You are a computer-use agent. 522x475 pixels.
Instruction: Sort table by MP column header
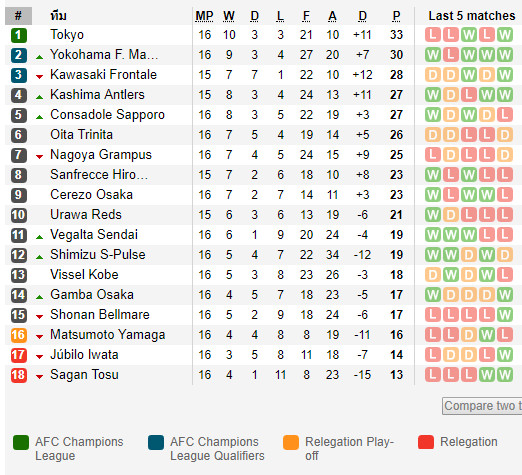click(204, 16)
